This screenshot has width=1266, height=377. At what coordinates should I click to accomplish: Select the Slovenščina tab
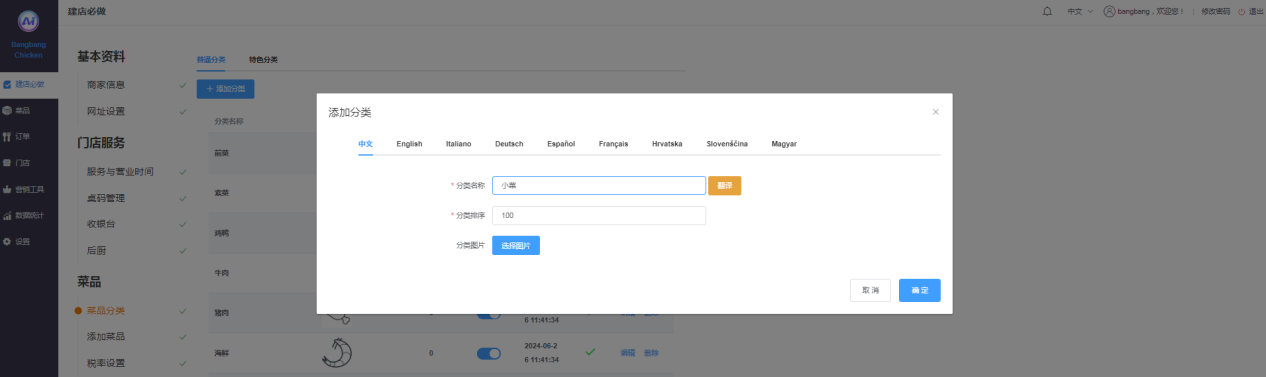click(x=727, y=144)
